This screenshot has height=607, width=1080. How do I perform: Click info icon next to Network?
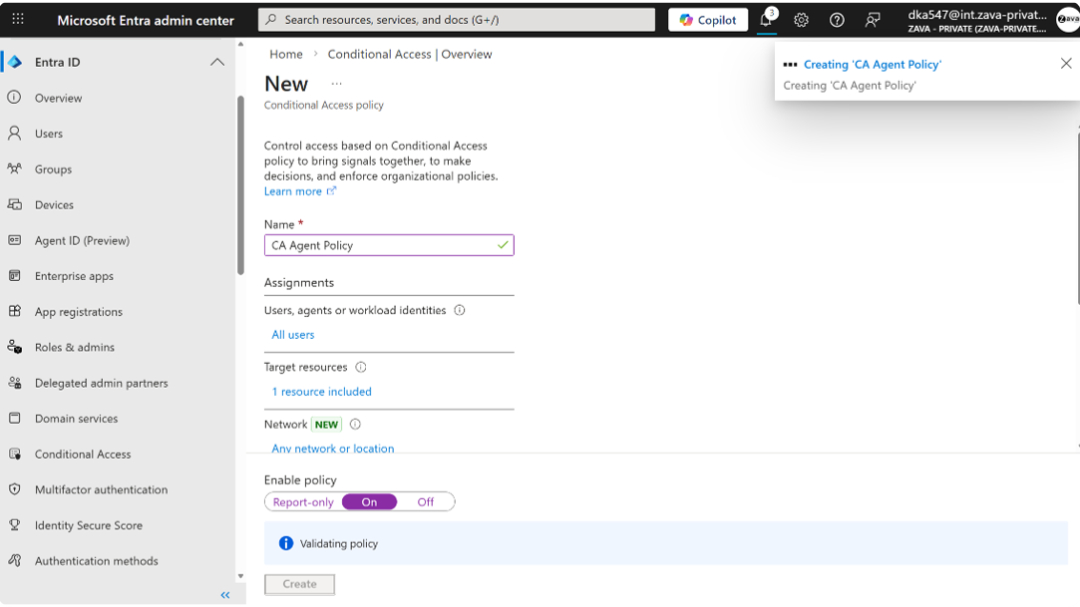[355, 424]
